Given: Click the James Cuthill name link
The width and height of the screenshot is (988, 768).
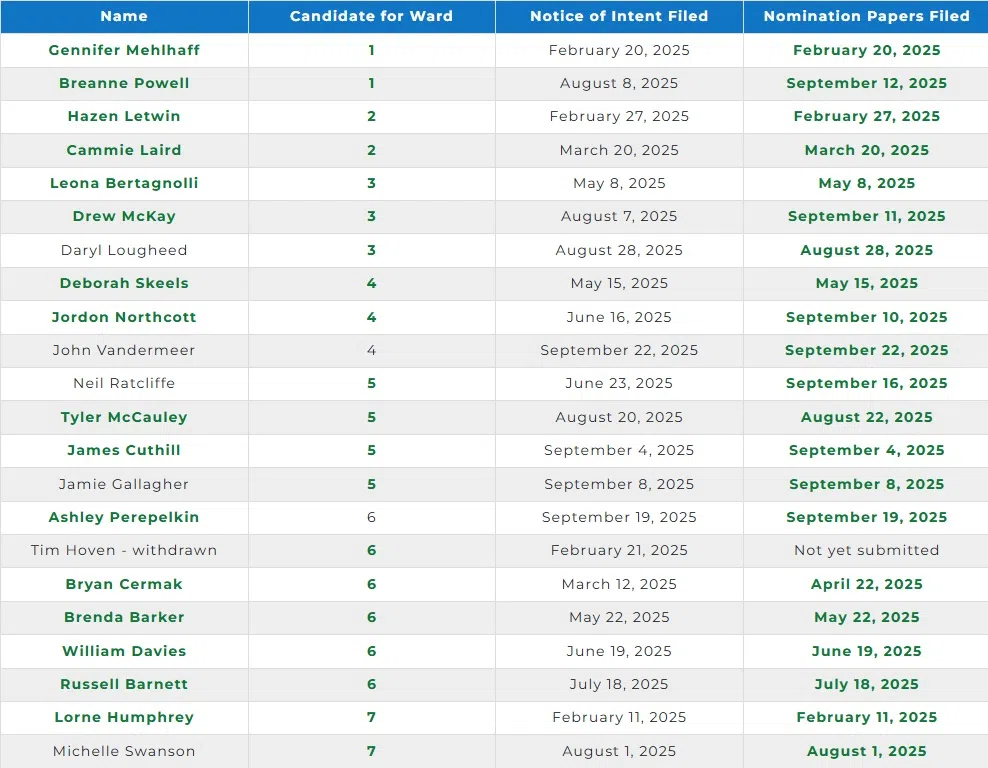Looking at the screenshot, I should click(124, 450).
